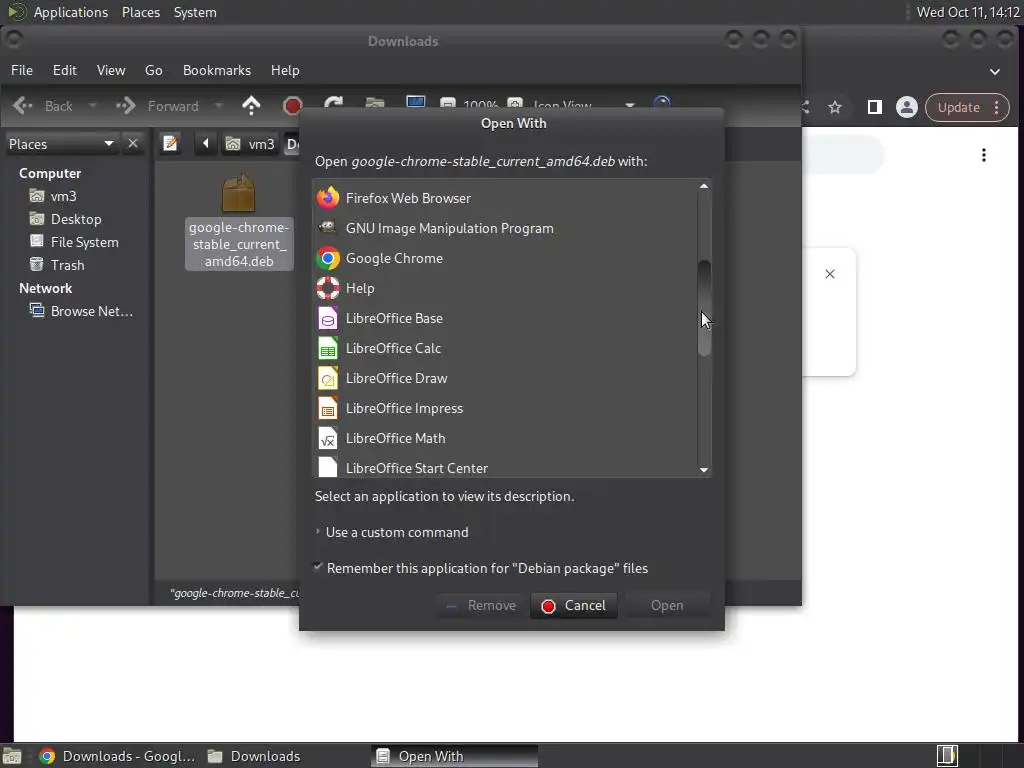Open Back history dropdown arrow
The image size is (1024, 768).
(93, 106)
